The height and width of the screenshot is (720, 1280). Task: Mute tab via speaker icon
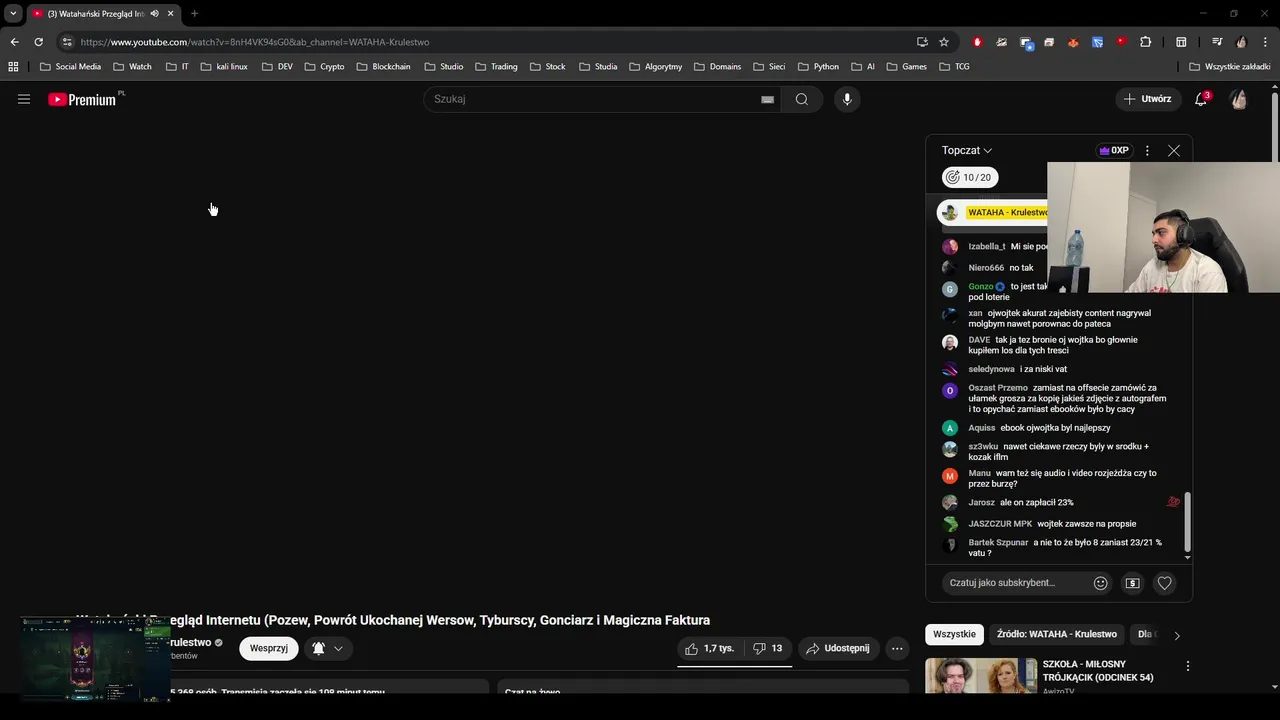click(154, 14)
